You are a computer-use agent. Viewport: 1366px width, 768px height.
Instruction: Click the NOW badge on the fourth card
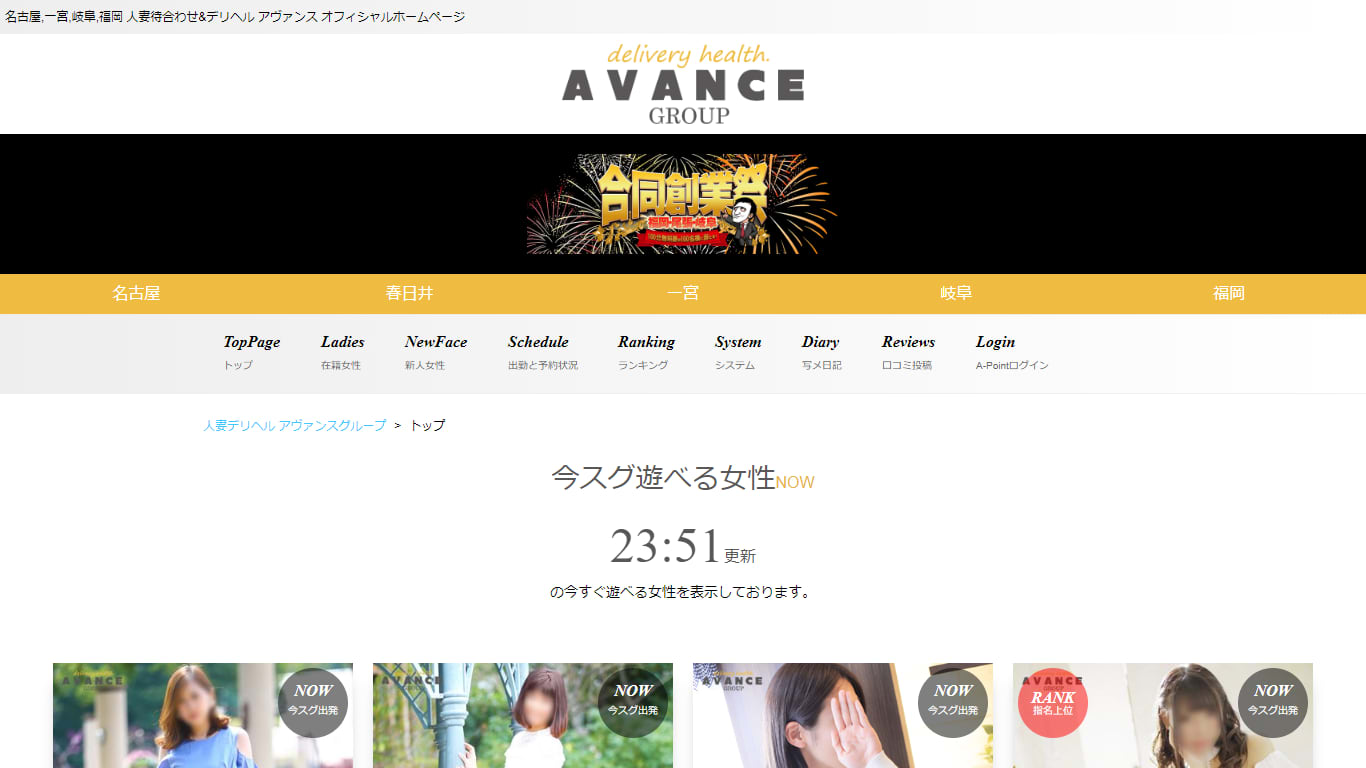[1273, 703]
